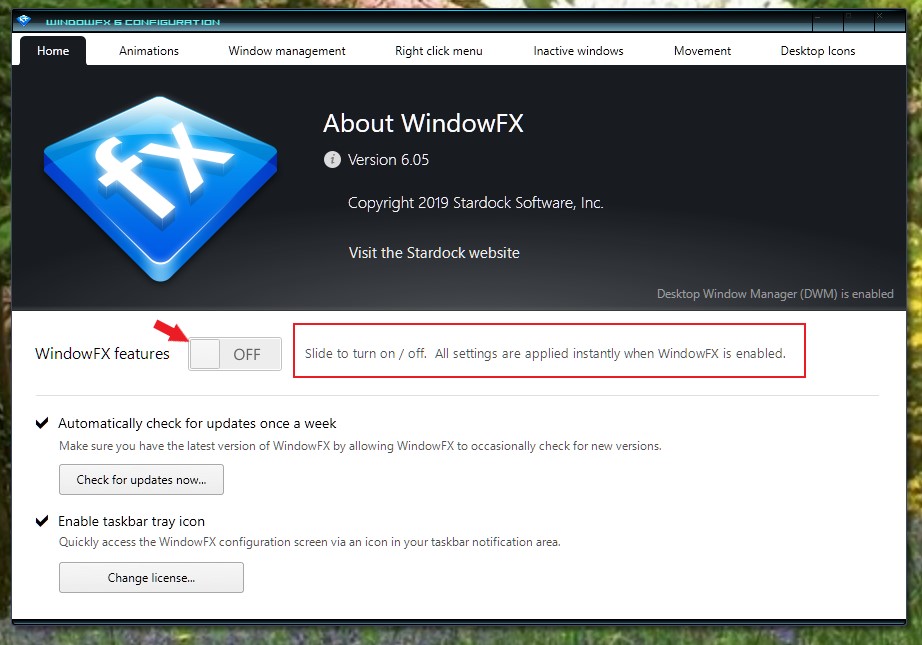Click the Slide to turn on/off description
This screenshot has width=922, height=645.
pos(545,353)
